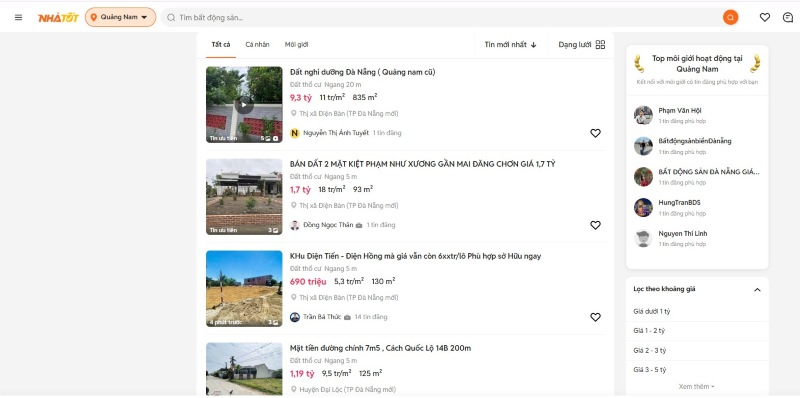Play video on Đất nghỉ dưỡng Đà Nẵng thumbnail

244,105
